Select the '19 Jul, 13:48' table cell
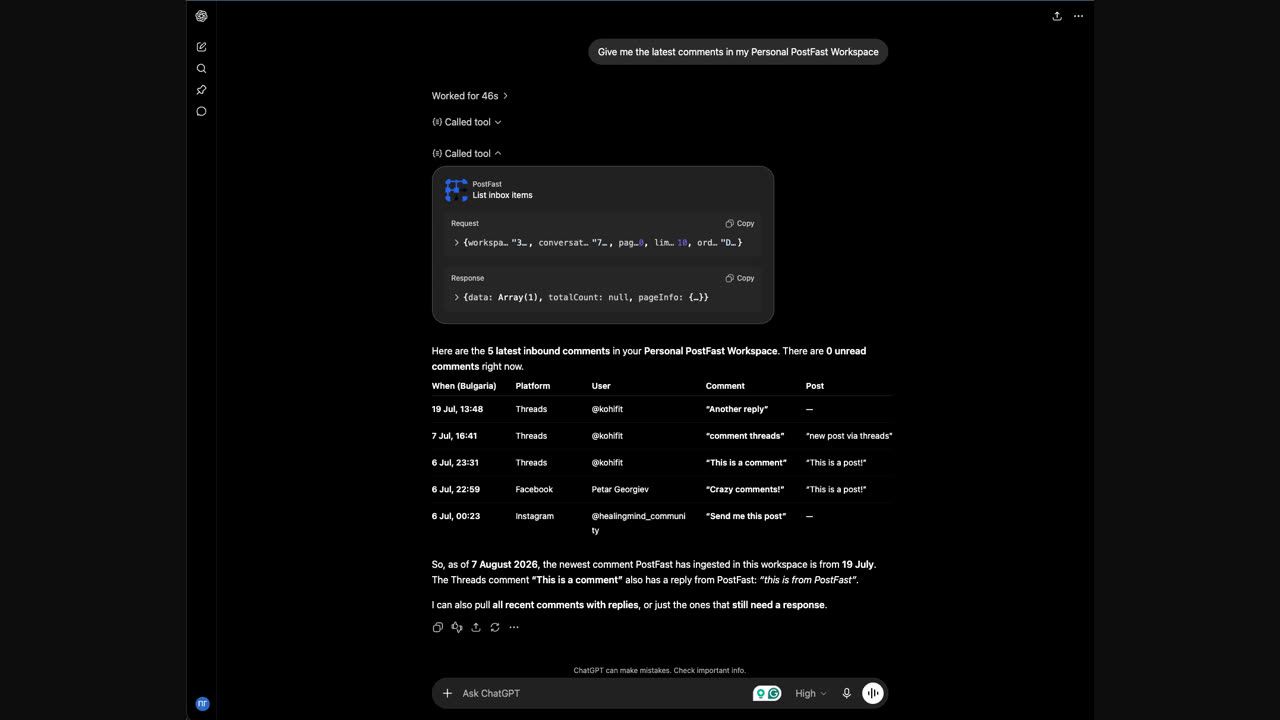 [457, 409]
